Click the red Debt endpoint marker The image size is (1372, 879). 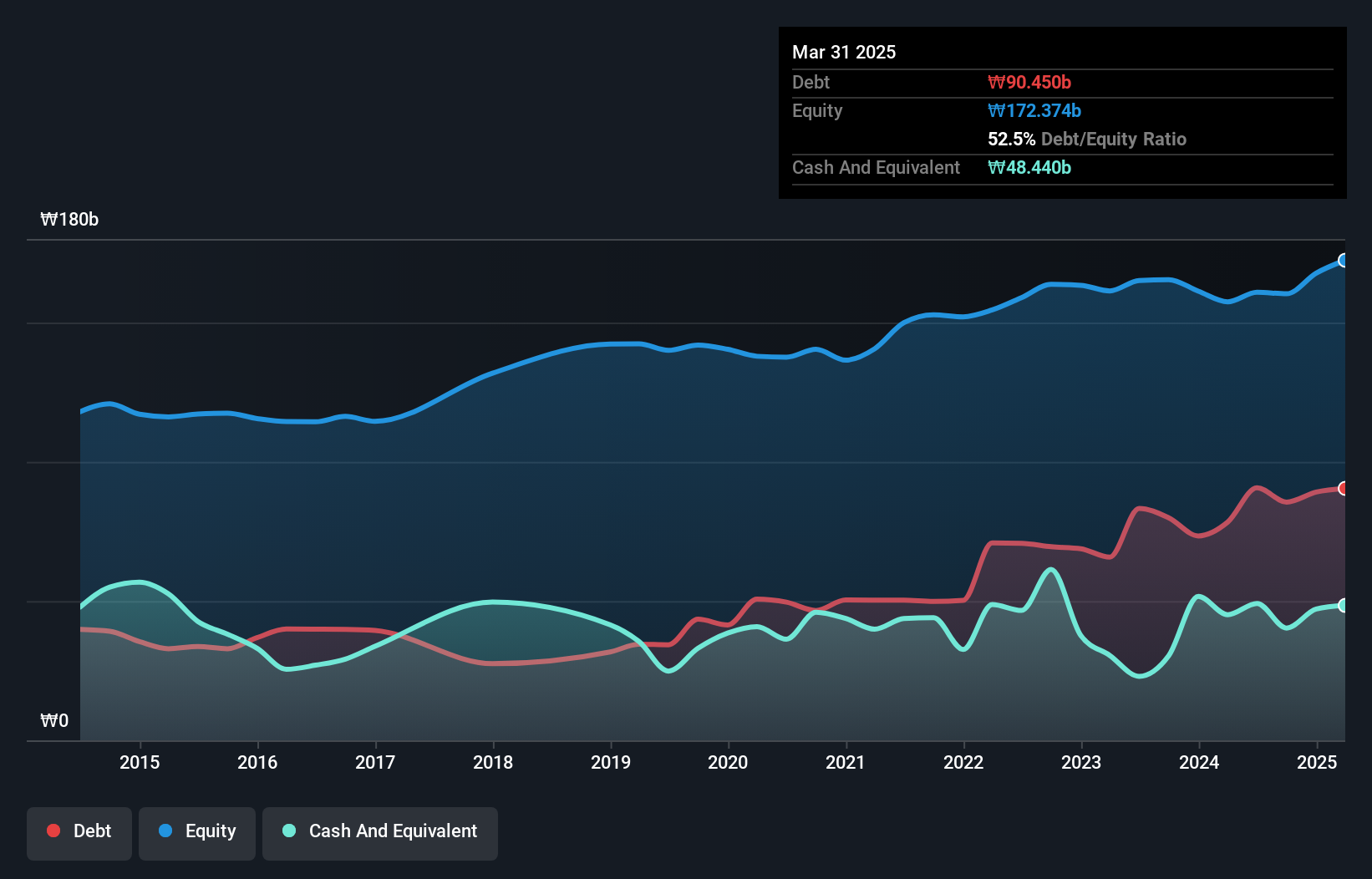tap(1343, 489)
